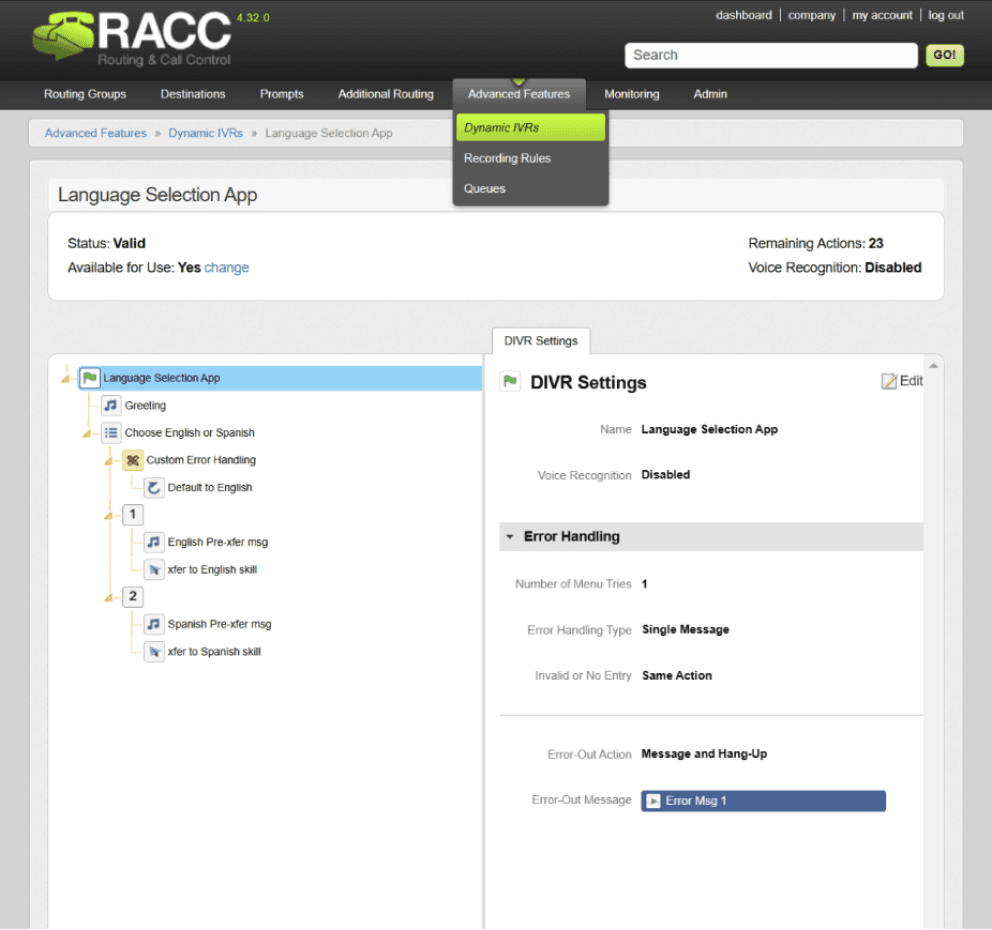Screen dimensions: 992x930
Task: Collapse the Error Handling section
Action: point(510,536)
